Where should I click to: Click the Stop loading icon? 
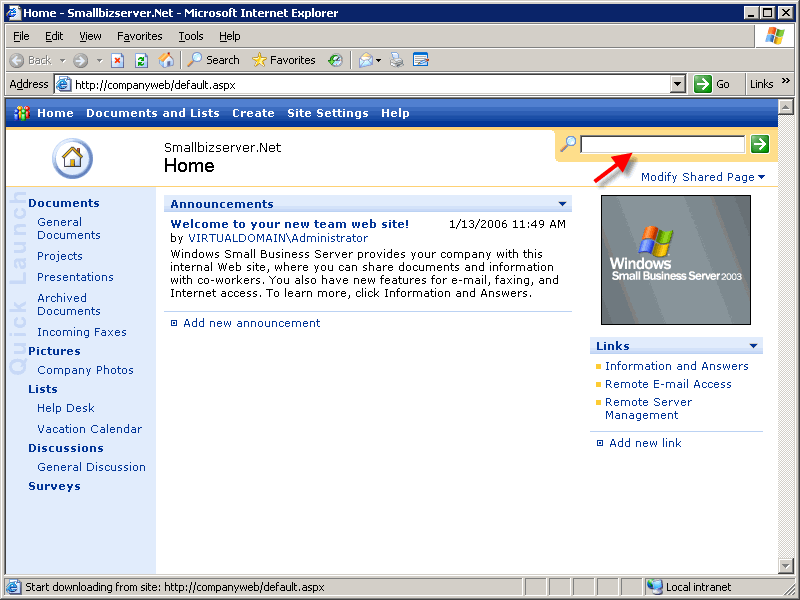(117, 60)
